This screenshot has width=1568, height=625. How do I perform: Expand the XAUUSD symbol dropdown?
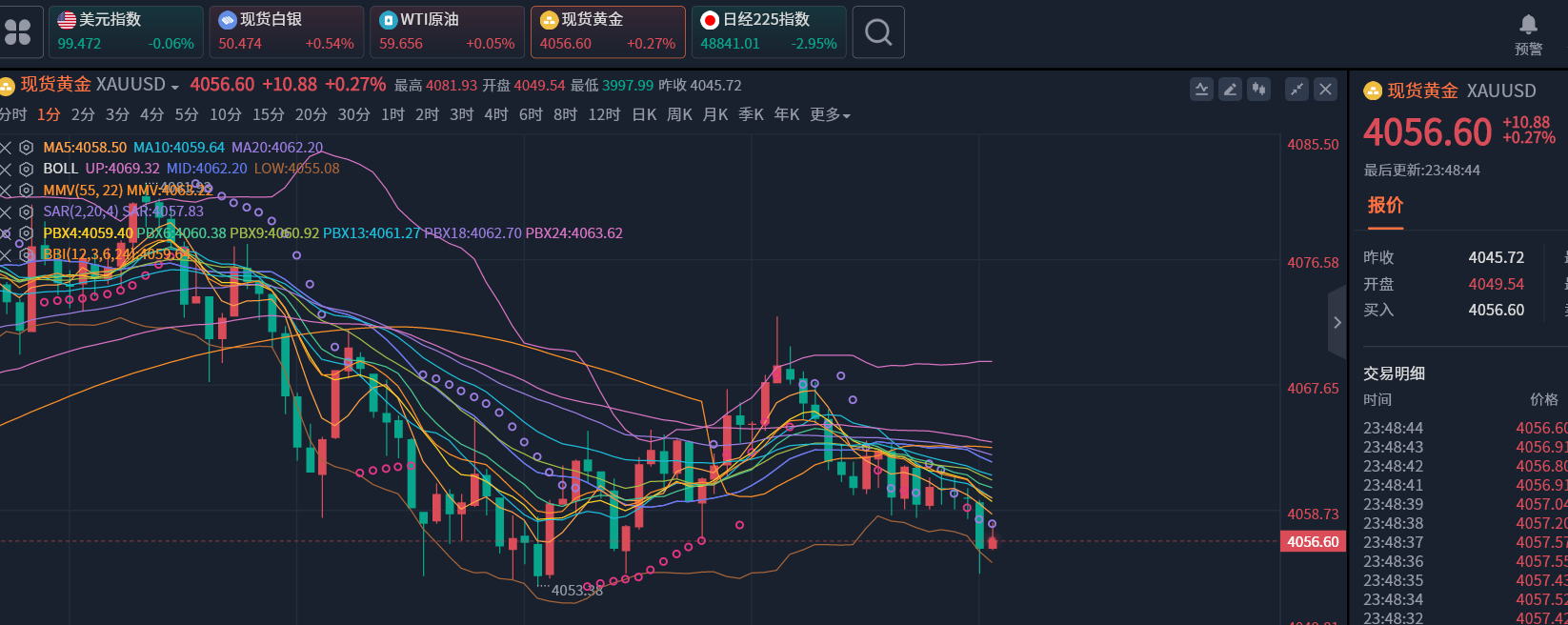[x=175, y=87]
